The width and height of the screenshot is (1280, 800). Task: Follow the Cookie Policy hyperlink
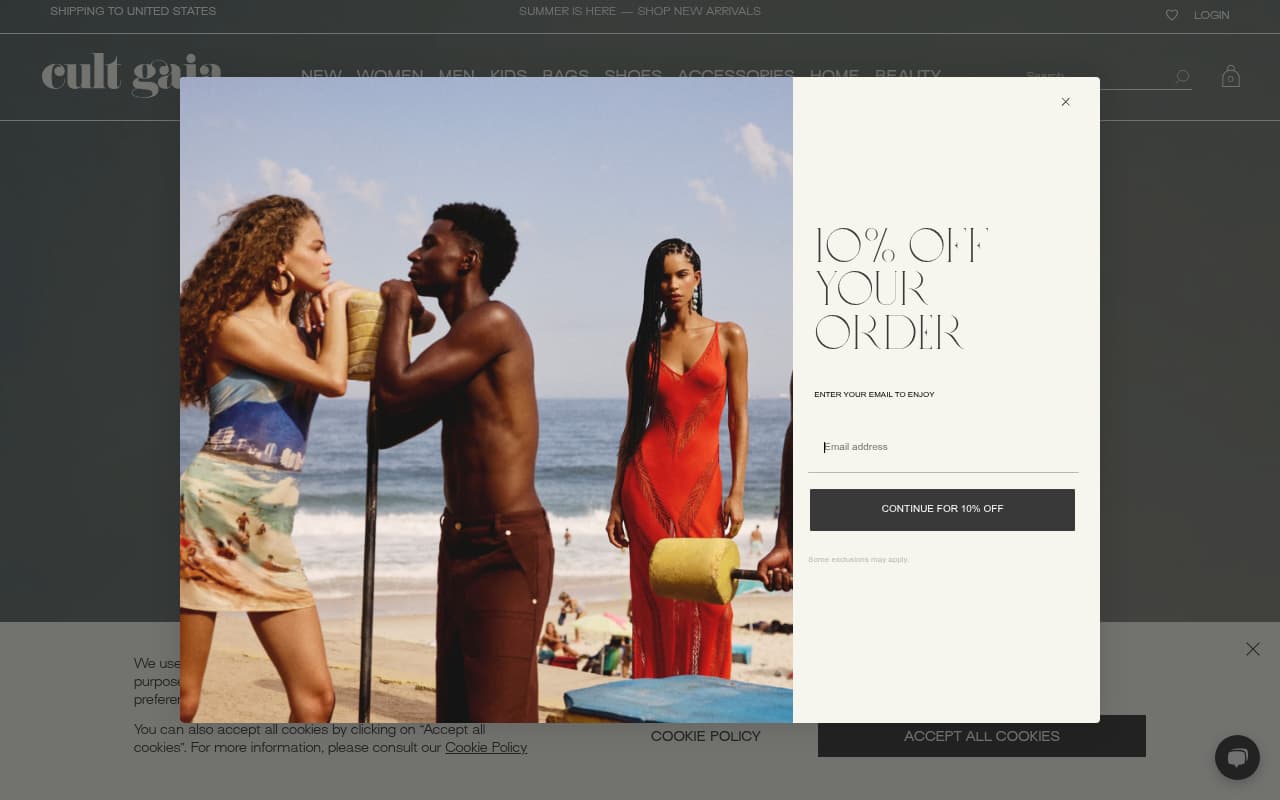(x=486, y=748)
